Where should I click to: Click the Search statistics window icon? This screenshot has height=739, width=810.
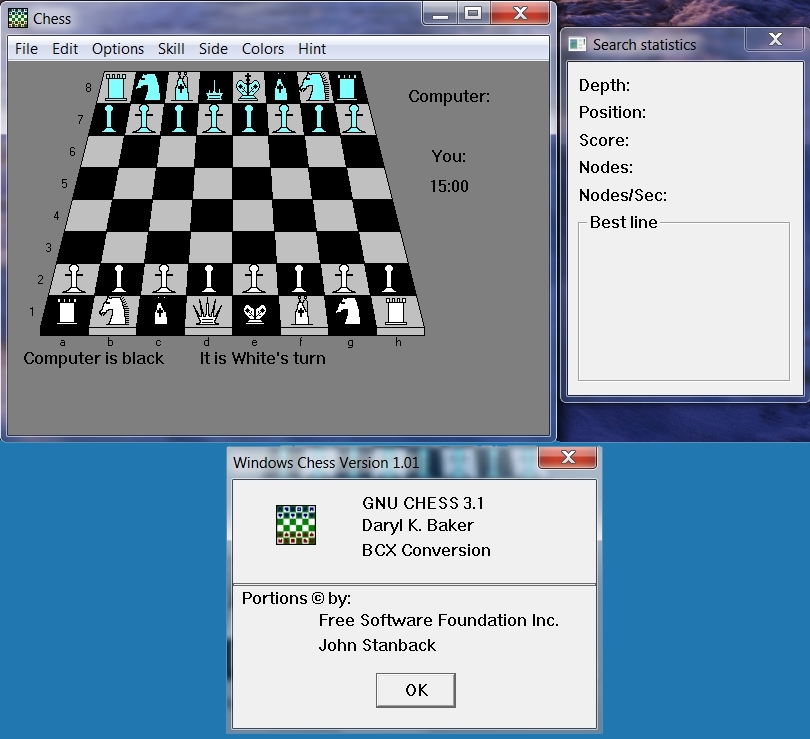point(577,44)
